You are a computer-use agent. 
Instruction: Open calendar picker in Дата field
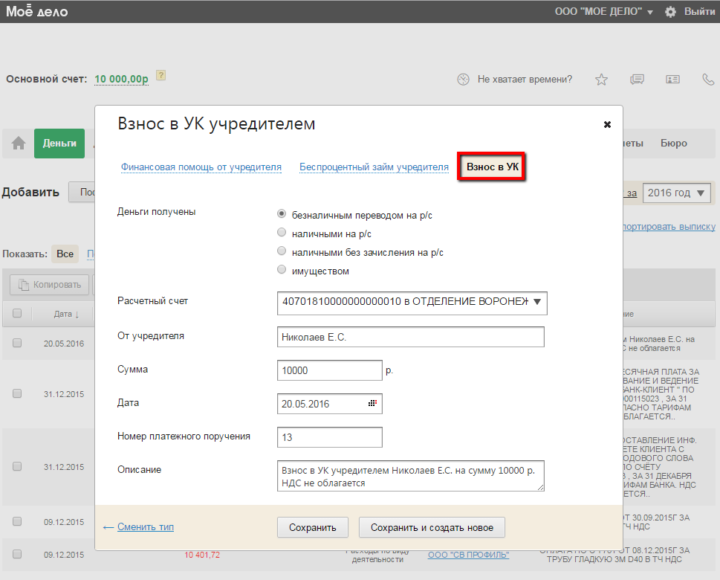pyautogui.click(x=372, y=403)
